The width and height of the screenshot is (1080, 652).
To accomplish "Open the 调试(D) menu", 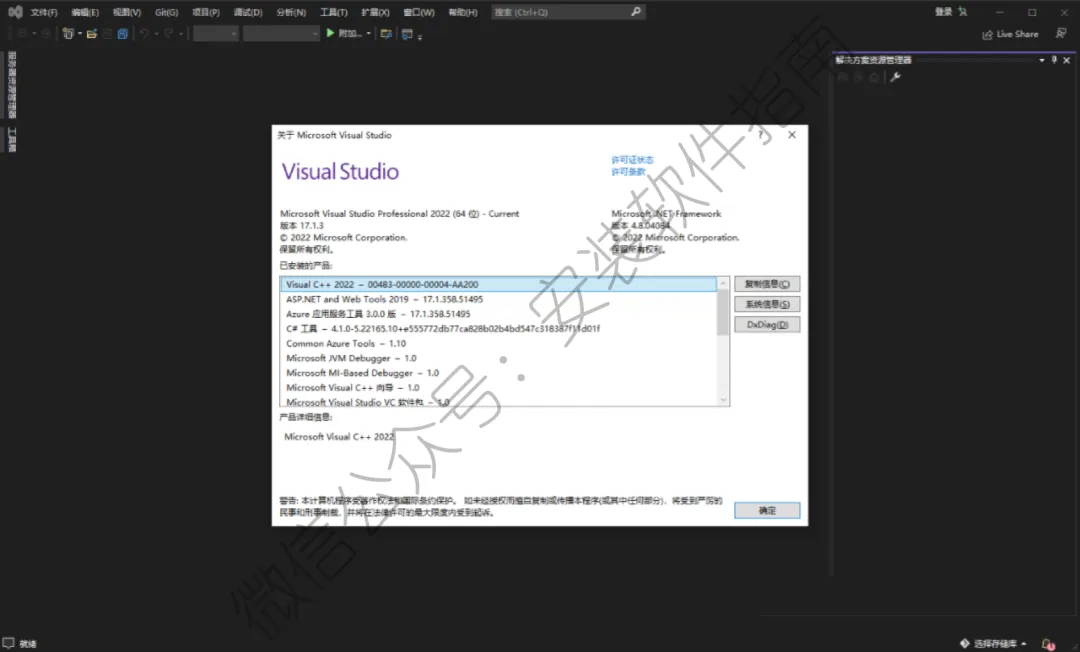I will pos(248,12).
